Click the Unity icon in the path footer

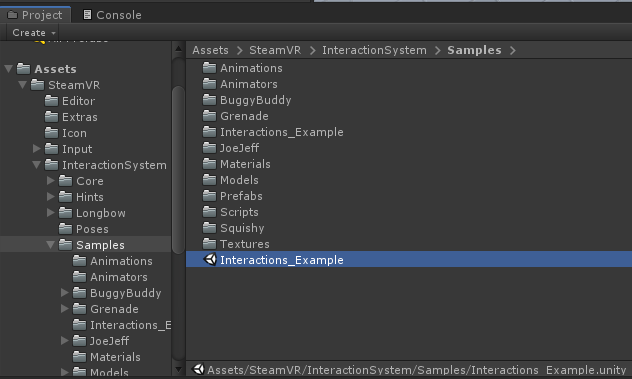(x=198, y=369)
